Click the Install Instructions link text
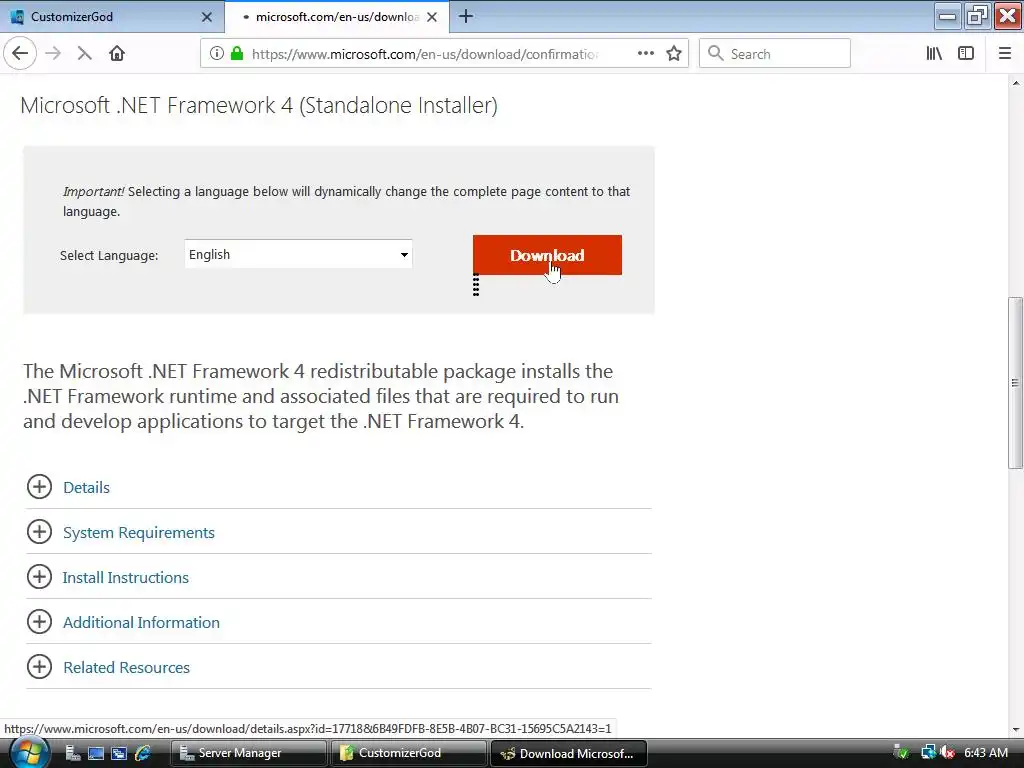 click(x=125, y=578)
